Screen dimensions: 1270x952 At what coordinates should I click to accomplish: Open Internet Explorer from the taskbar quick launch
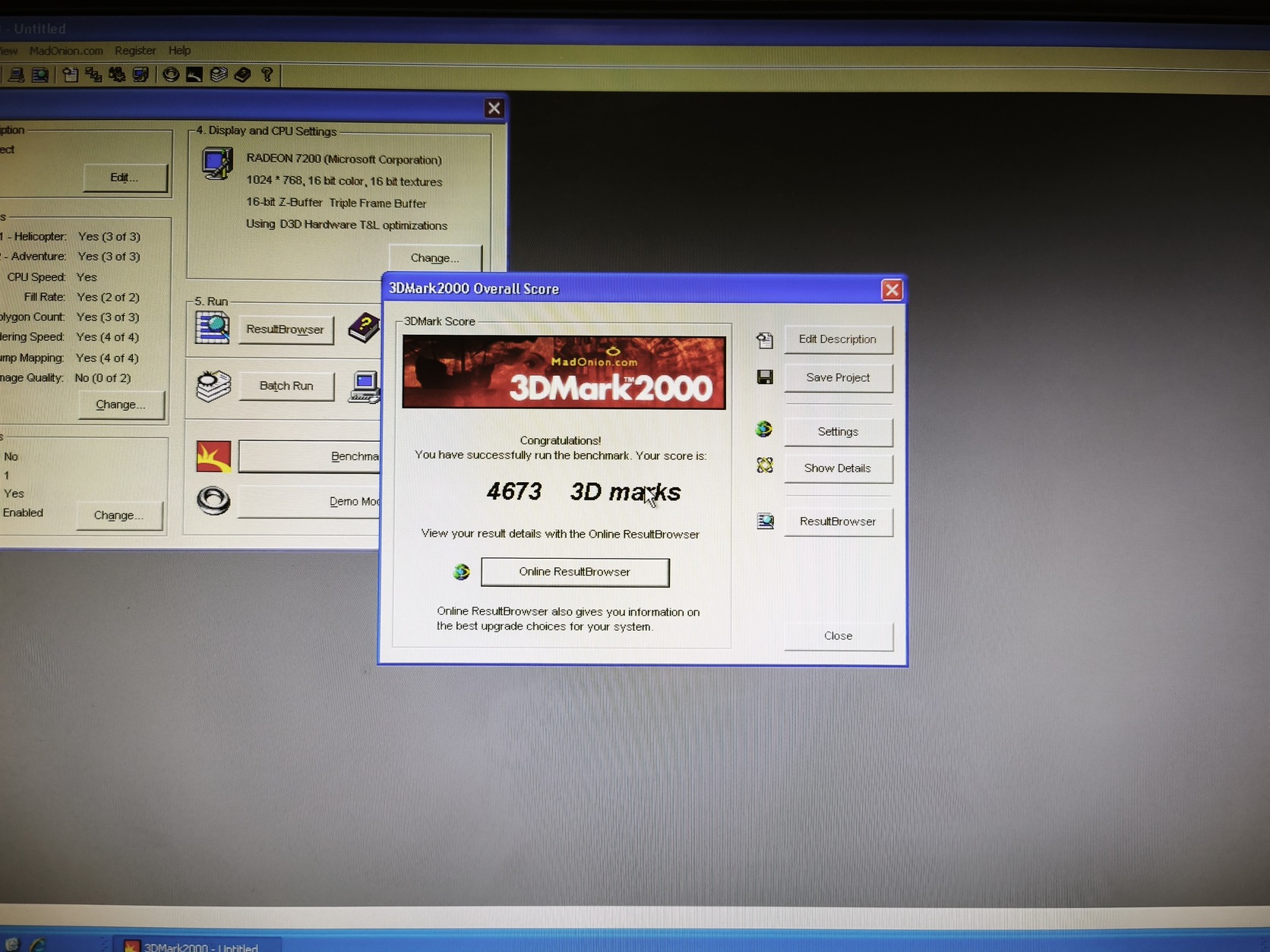(x=37, y=944)
